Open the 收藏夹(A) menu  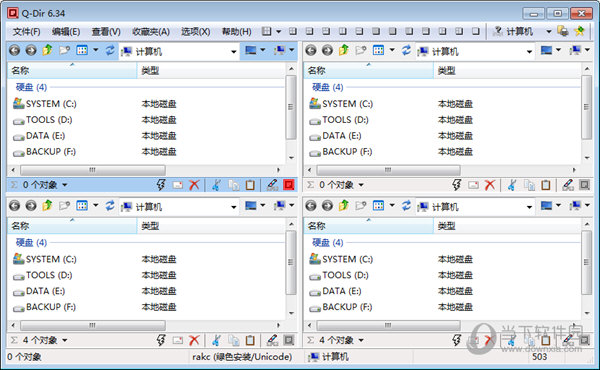(151, 31)
